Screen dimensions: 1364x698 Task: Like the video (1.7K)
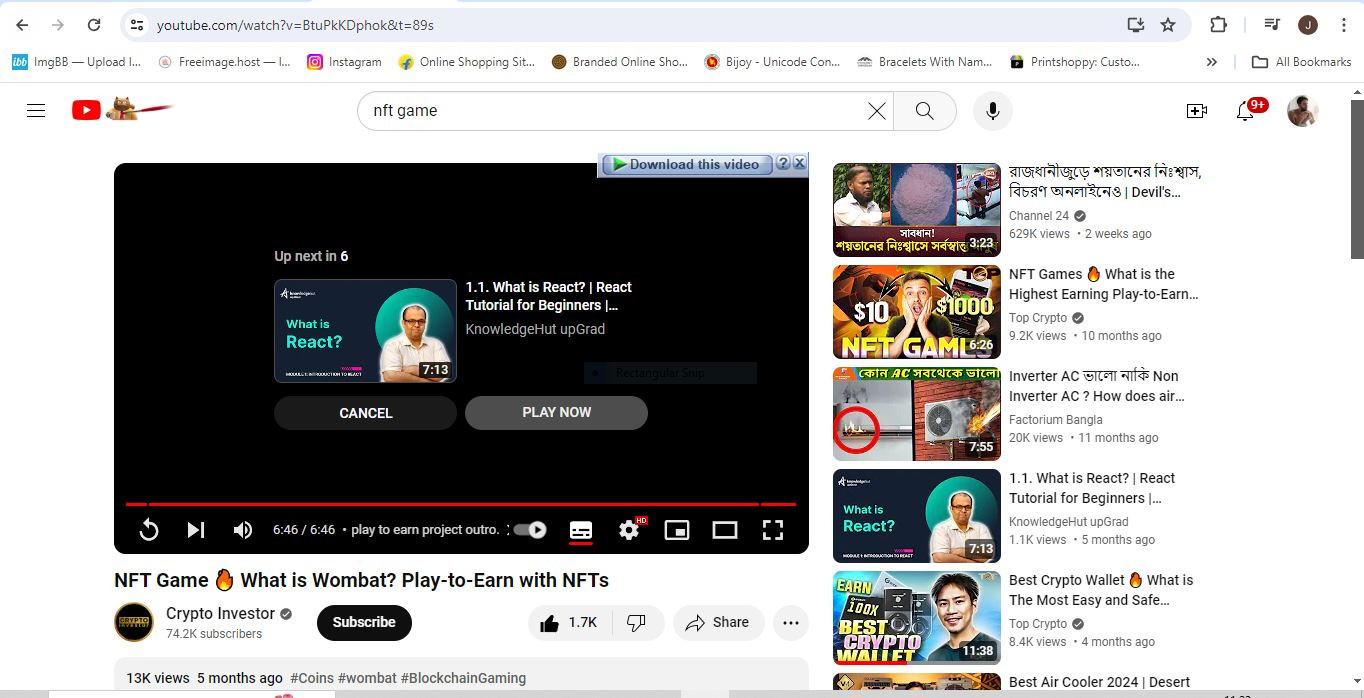569,623
